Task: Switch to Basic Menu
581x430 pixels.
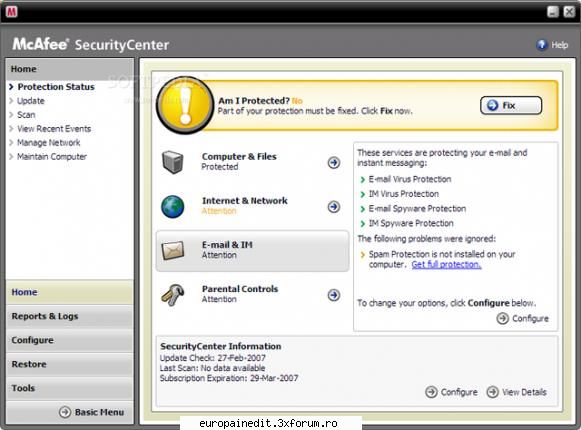Action: [92, 412]
